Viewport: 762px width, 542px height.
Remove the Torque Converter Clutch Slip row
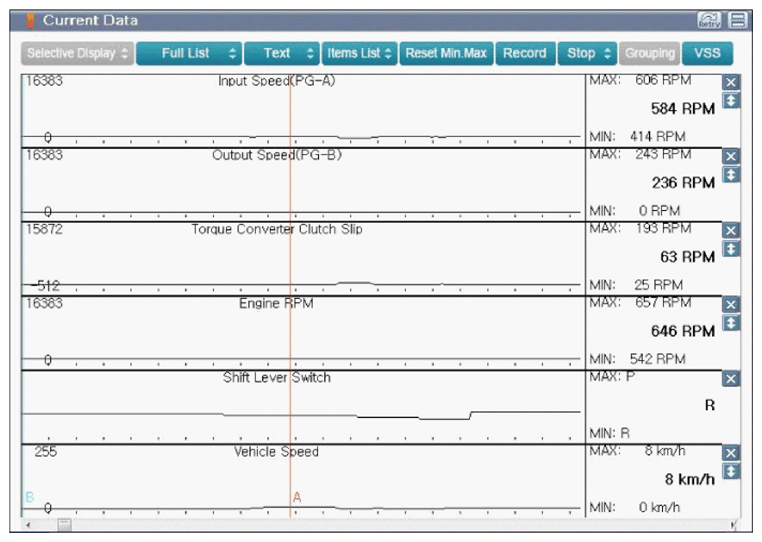(x=730, y=230)
